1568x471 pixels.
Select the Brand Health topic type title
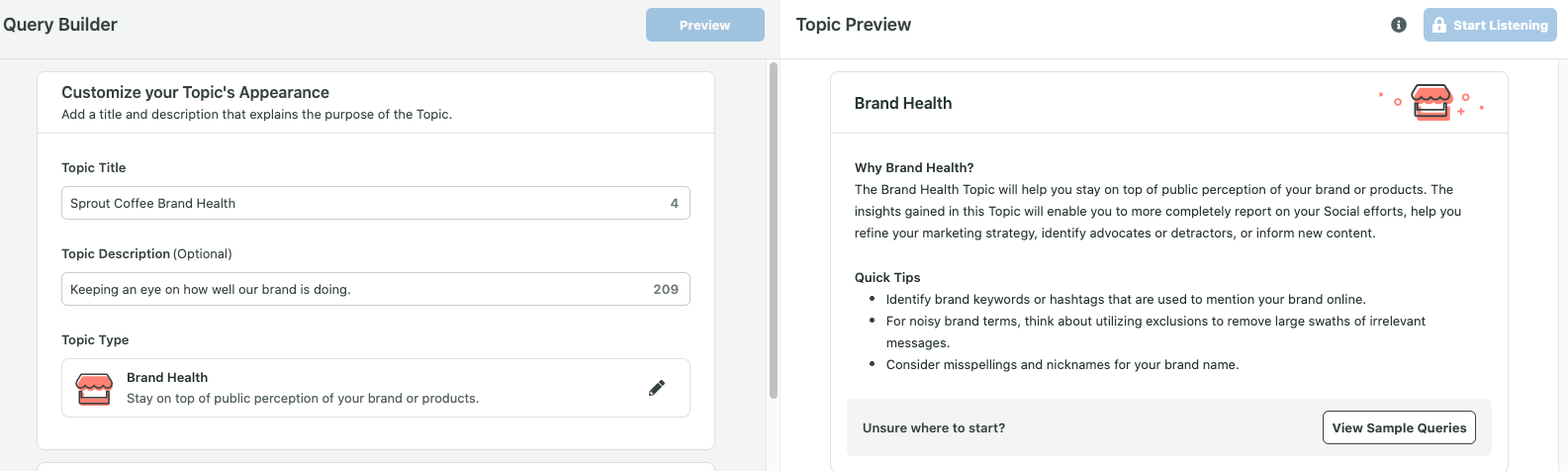coord(167,377)
